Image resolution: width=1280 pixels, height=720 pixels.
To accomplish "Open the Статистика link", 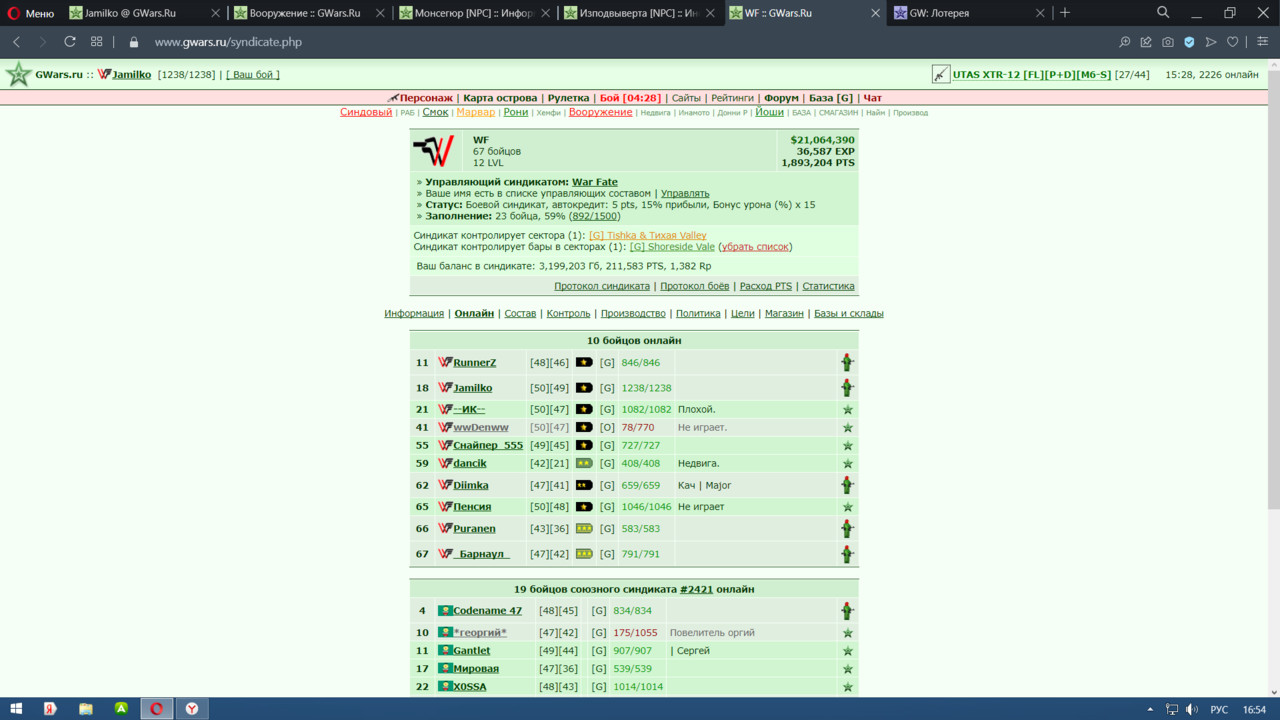I will click(828, 286).
